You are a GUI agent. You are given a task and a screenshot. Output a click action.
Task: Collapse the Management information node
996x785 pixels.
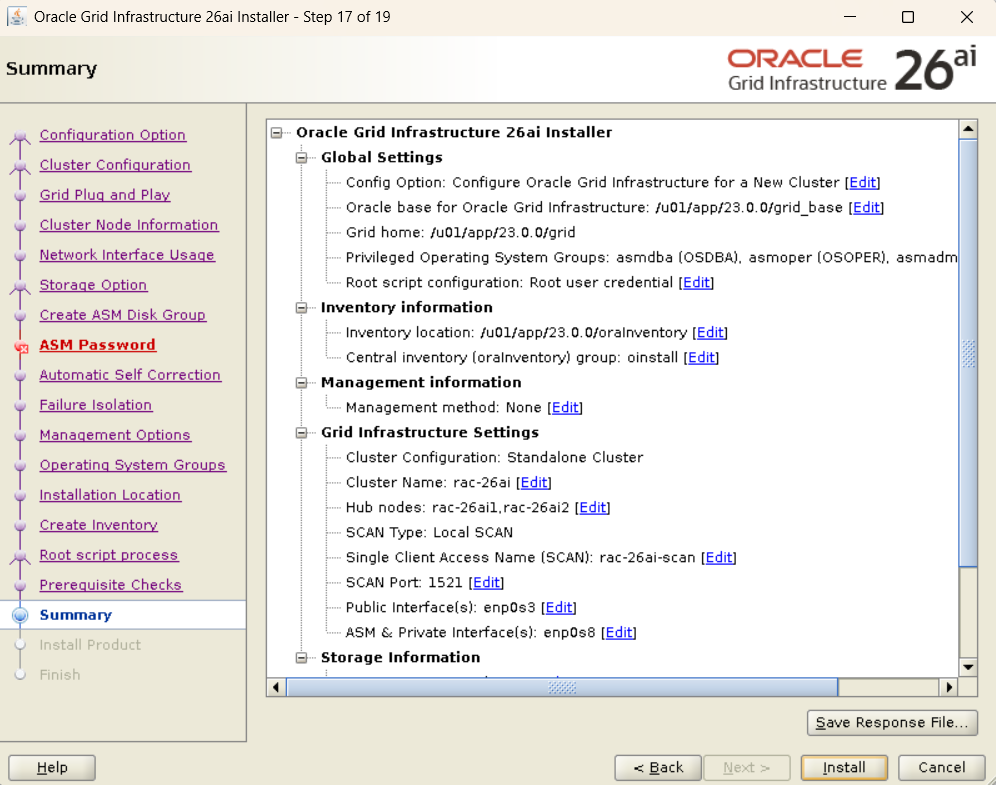point(301,383)
